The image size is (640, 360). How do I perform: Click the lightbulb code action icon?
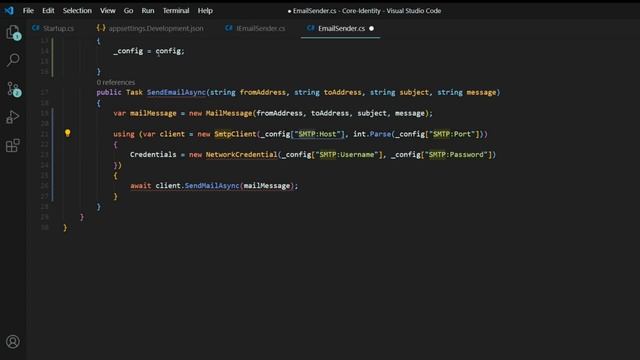[x=68, y=133]
